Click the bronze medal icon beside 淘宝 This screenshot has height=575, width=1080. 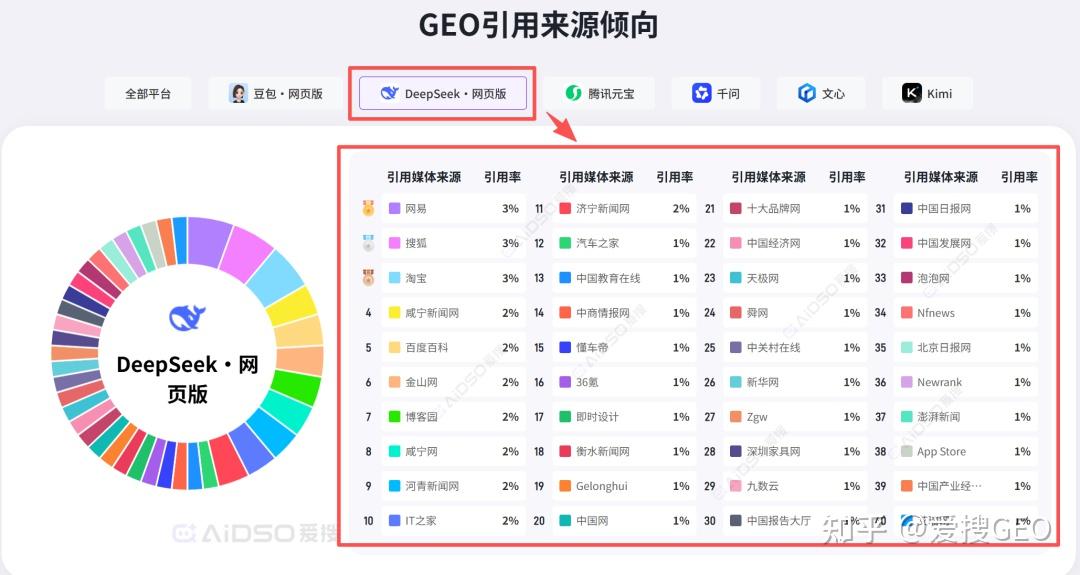pos(368,278)
